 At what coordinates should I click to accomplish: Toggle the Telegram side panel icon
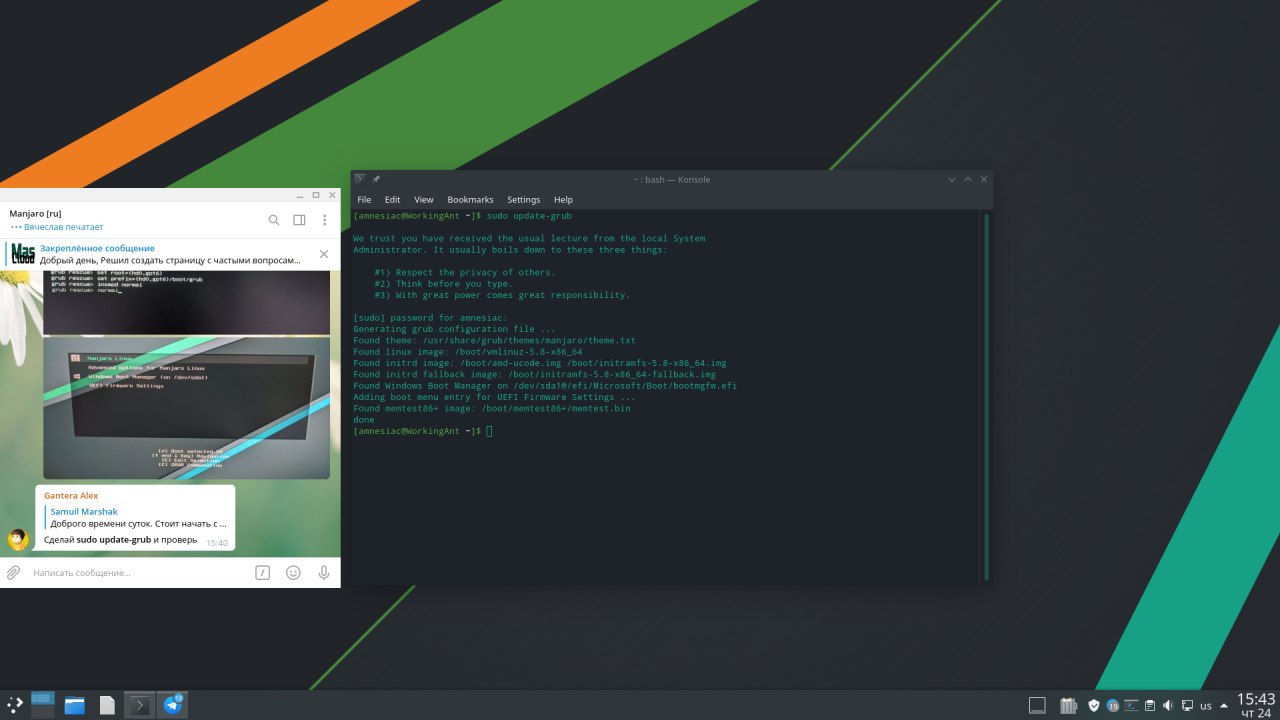(x=299, y=220)
